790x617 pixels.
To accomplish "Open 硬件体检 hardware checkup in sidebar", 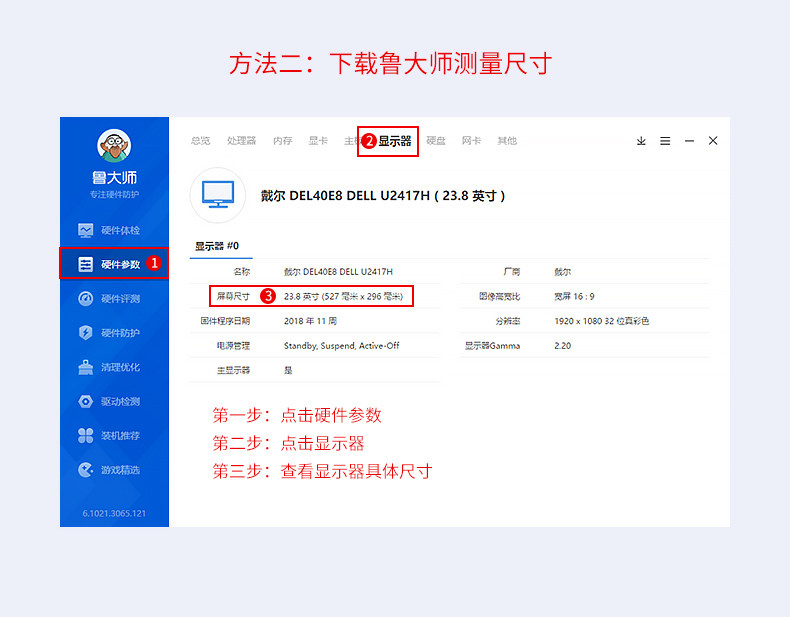I will pyautogui.click(x=109, y=230).
